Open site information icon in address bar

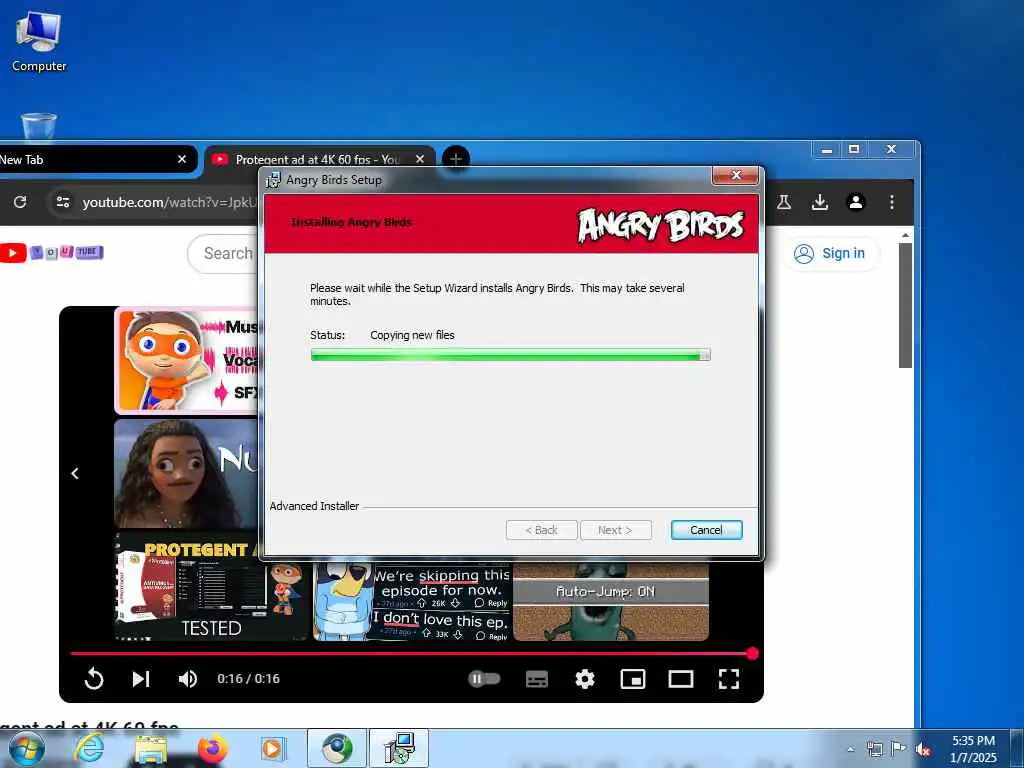click(63, 202)
